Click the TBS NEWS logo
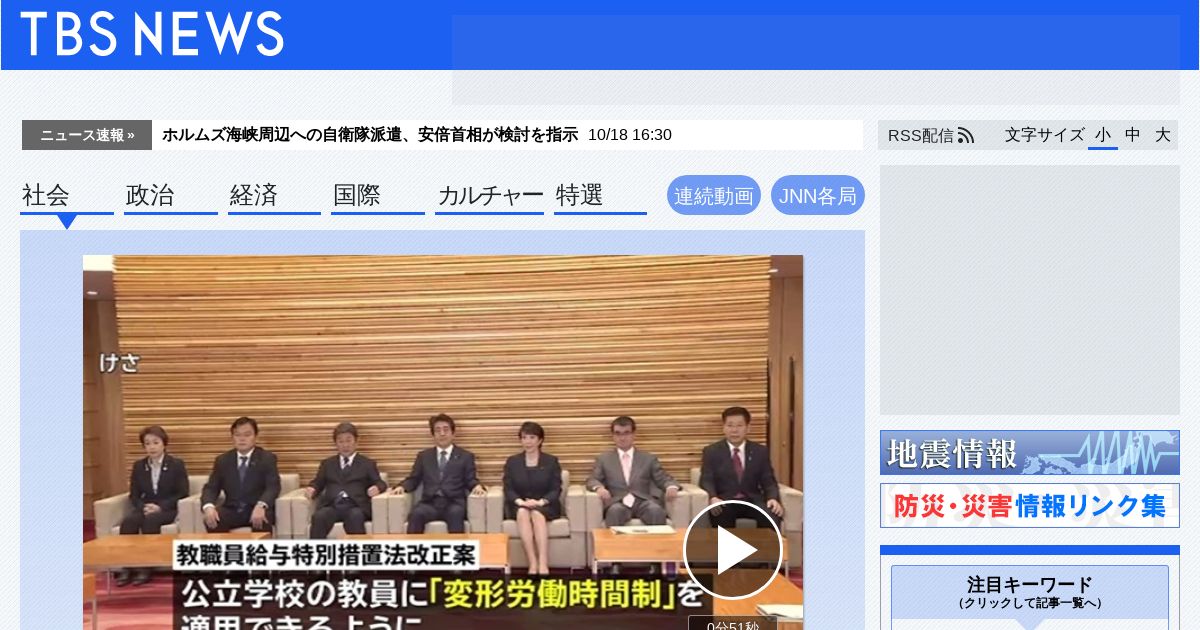The image size is (1200, 630). tap(152, 34)
